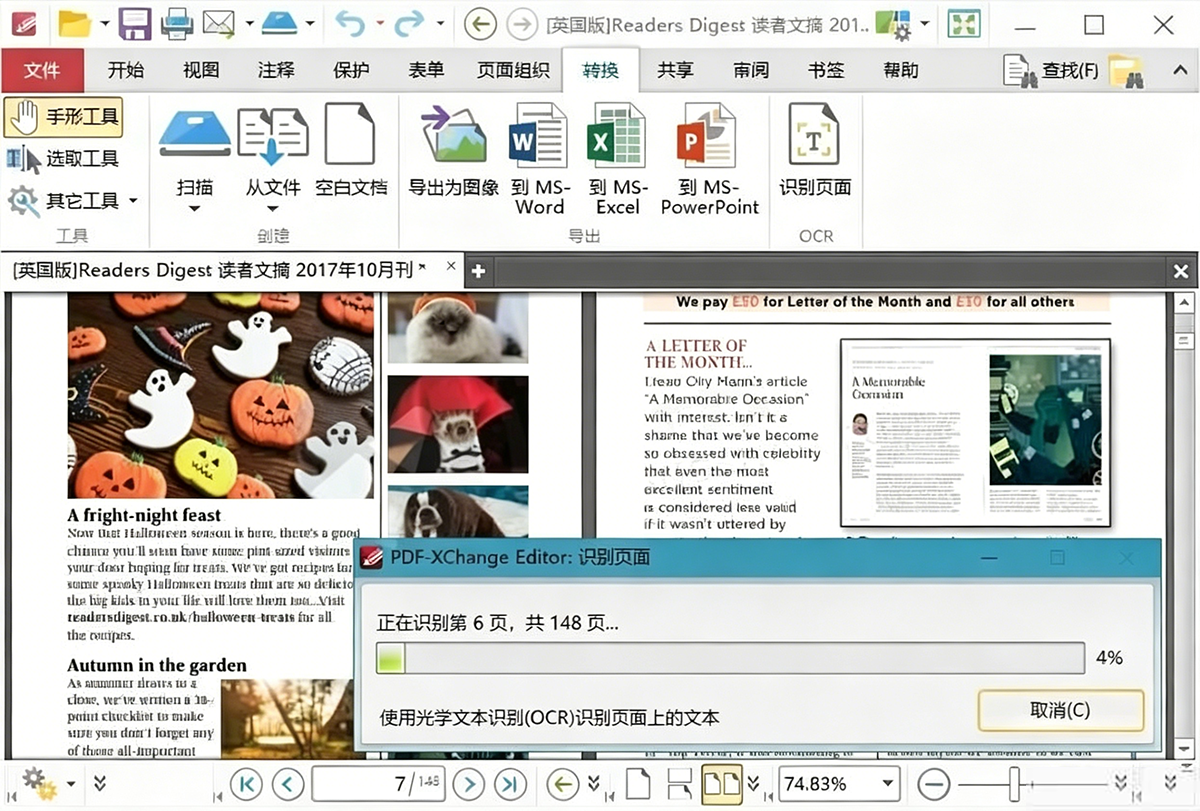
Task: Export pages as image (导出为图像)
Action: 453,150
